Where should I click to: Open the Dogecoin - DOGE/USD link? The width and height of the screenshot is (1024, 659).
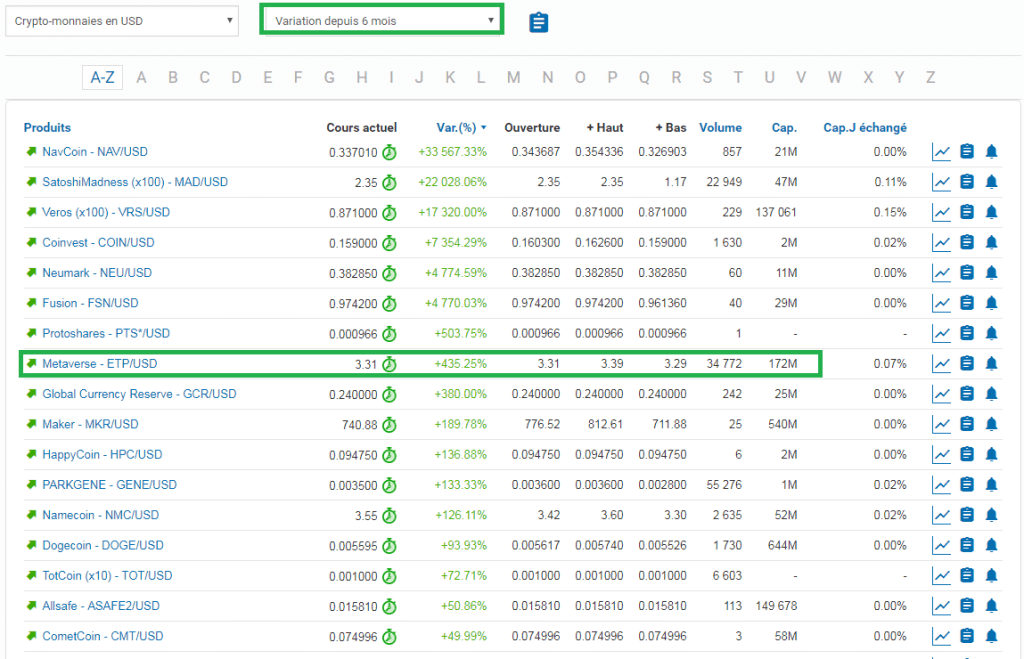click(103, 545)
